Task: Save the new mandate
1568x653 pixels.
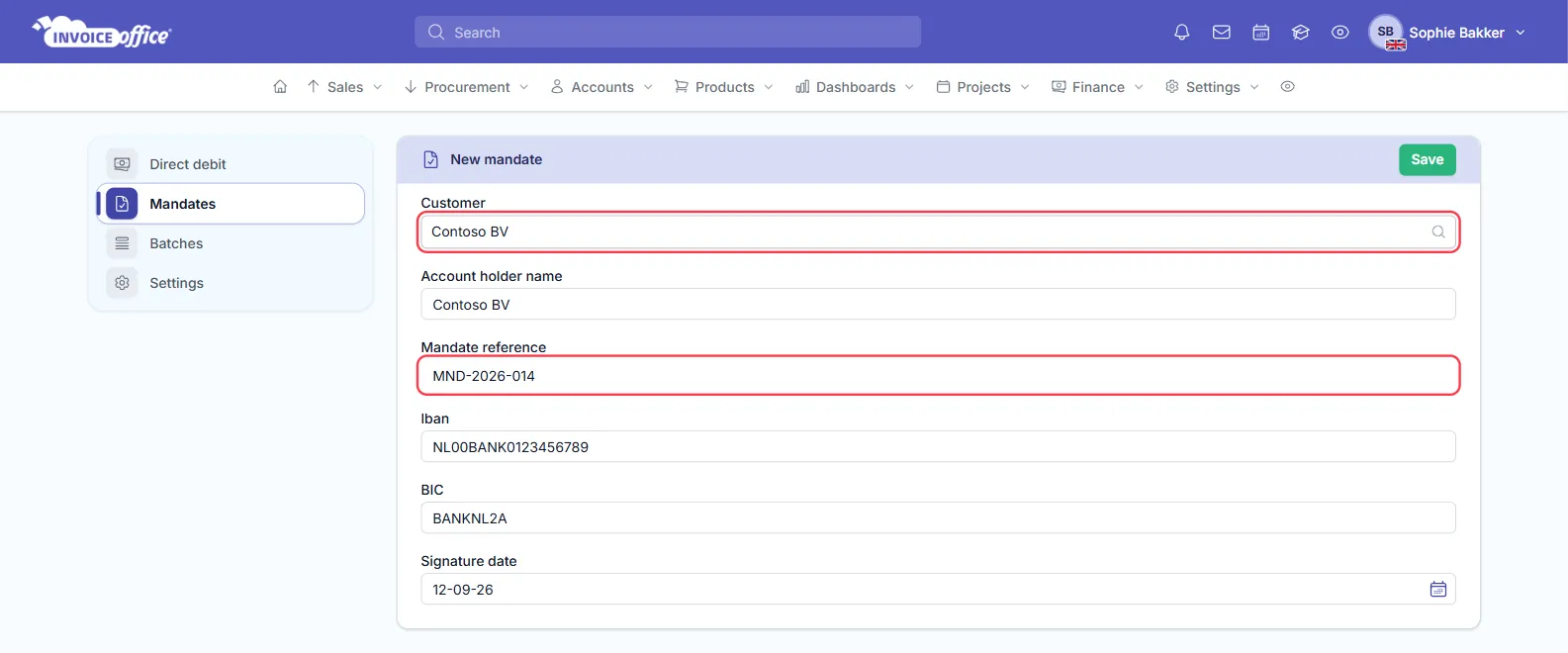Action: click(1427, 159)
